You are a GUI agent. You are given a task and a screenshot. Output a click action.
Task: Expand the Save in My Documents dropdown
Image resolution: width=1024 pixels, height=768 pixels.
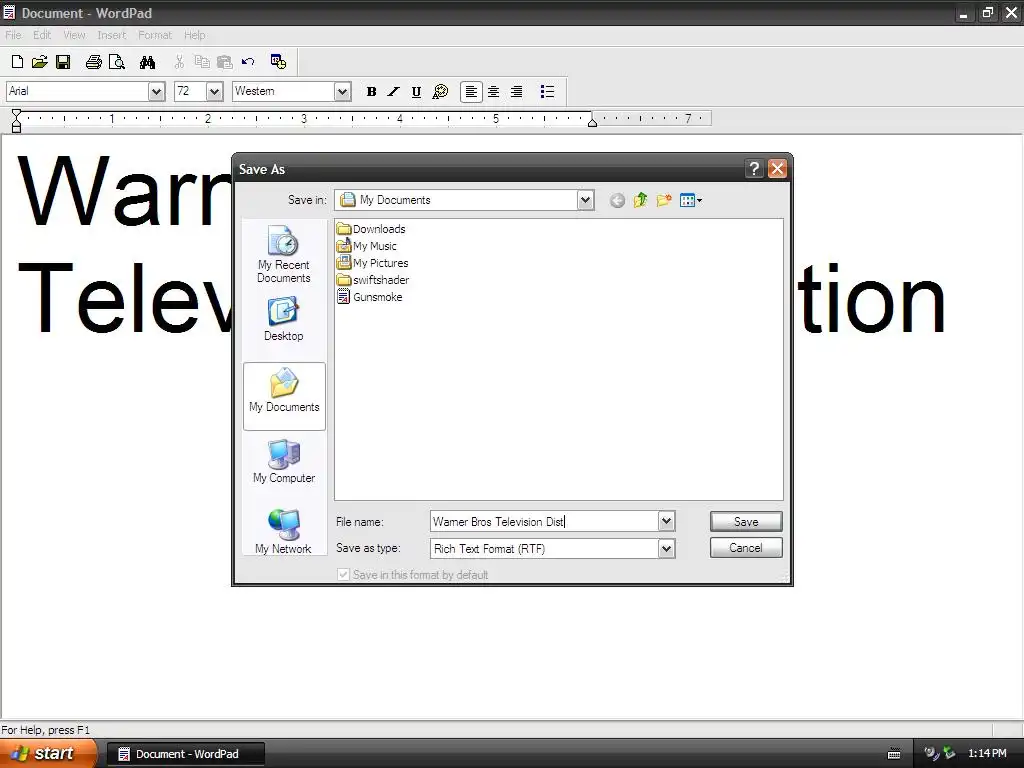point(585,200)
